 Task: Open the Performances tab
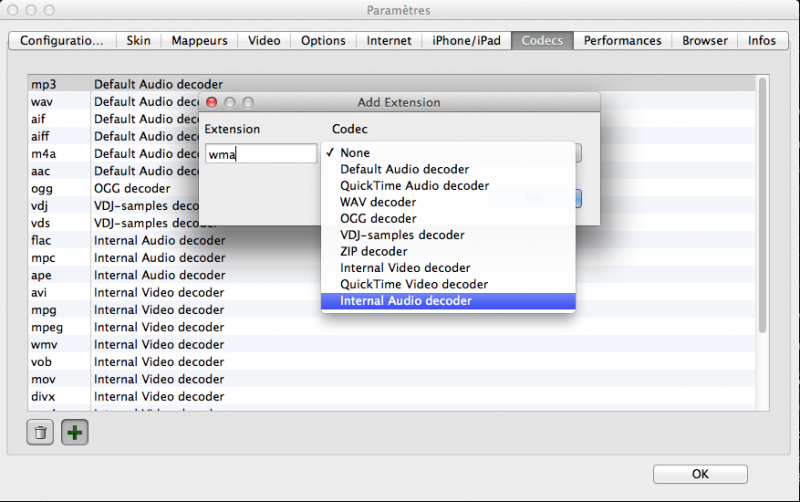(x=622, y=41)
